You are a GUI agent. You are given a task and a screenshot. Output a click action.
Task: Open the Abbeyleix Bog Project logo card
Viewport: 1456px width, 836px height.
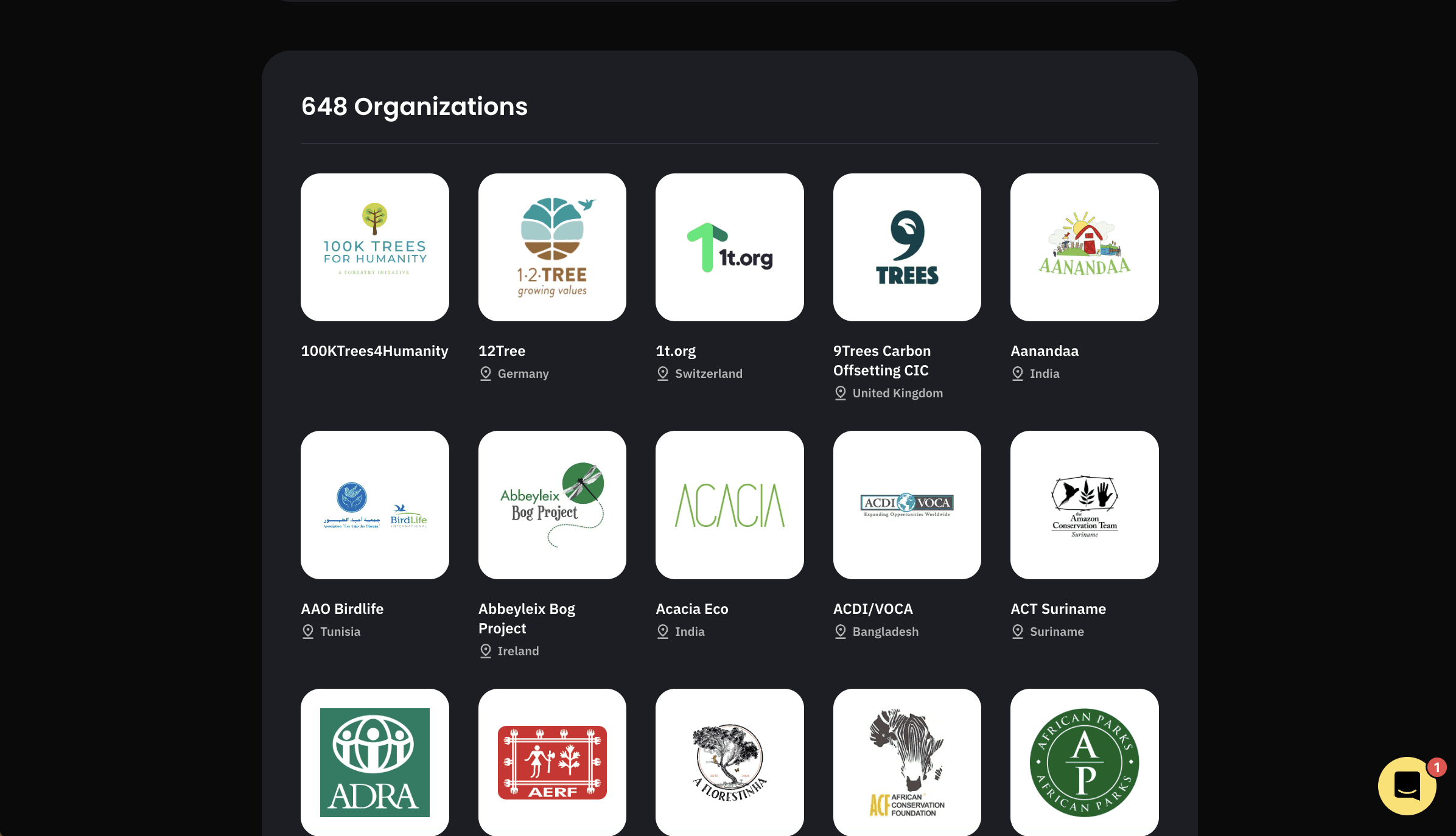552,505
